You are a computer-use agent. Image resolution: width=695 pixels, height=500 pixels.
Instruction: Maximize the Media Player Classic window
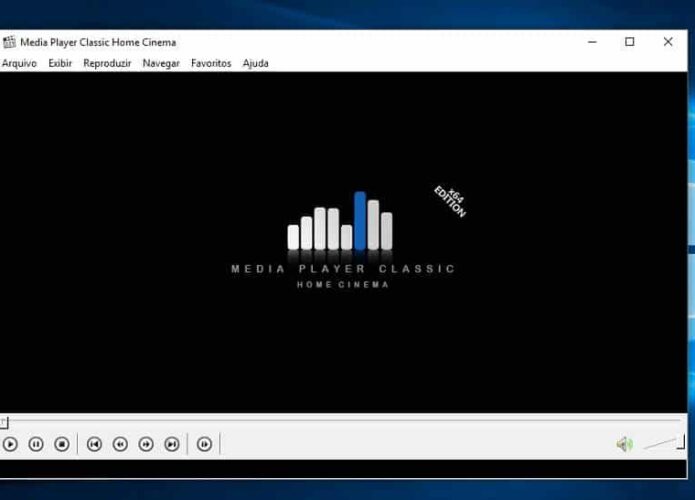[629, 42]
